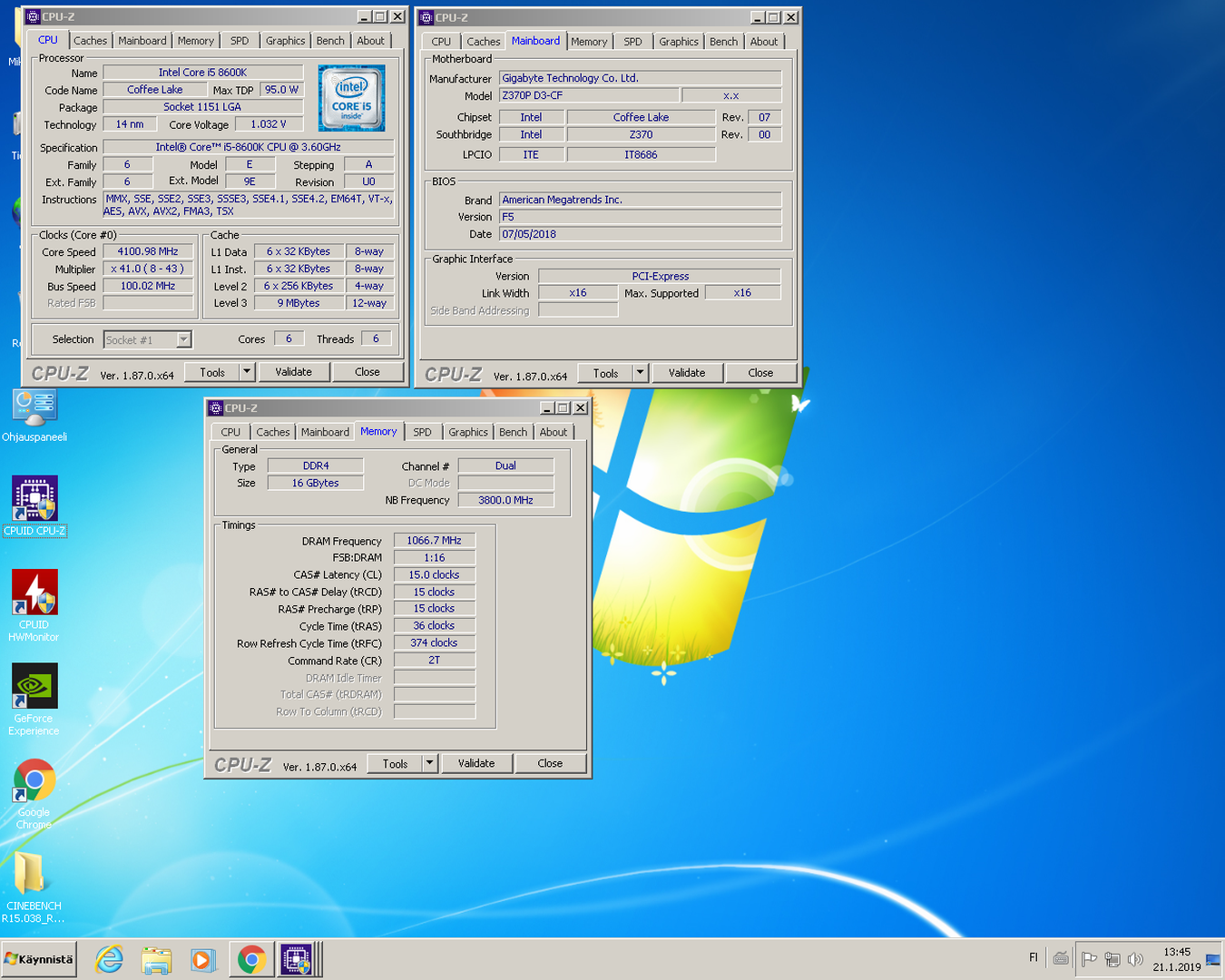Open Socket #1 selection dropdown
The image size is (1225, 980).
(183, 339)
